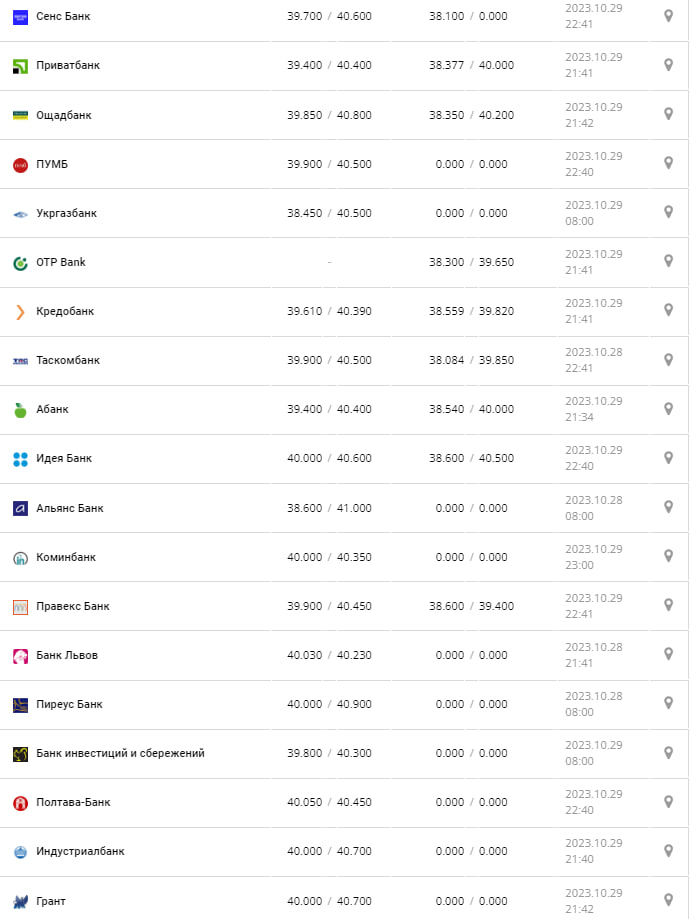Click Банк инвестиций и сбережений name
690x919 pixels.
coord(120,753)
